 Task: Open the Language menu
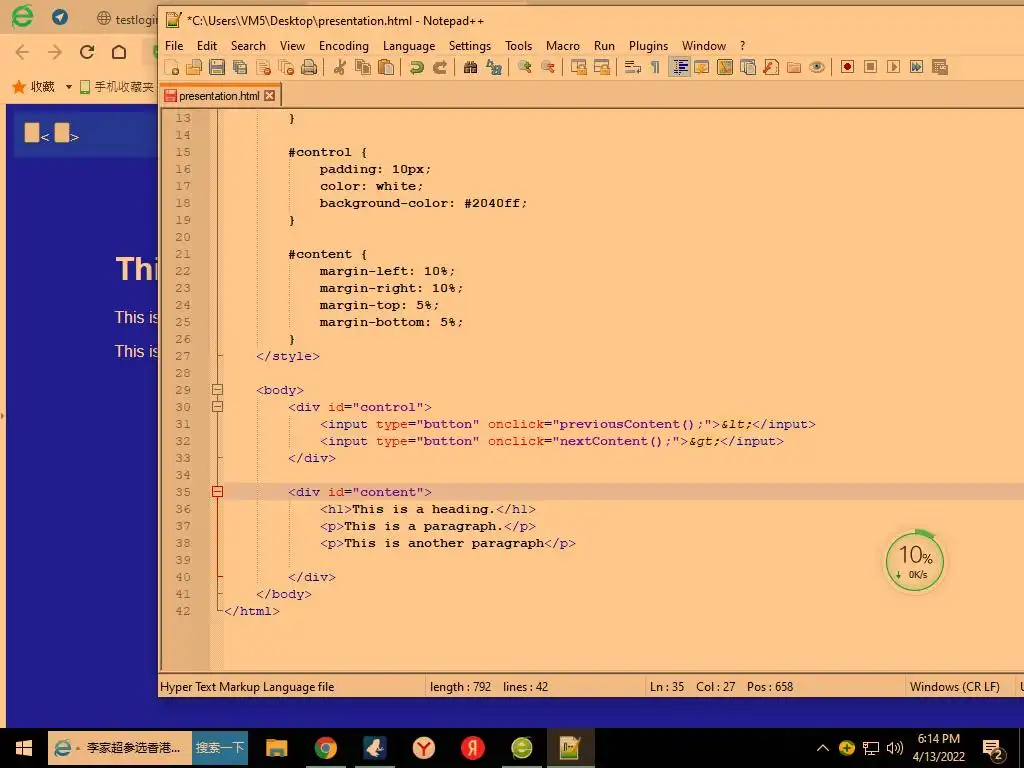tap(409, 46)
